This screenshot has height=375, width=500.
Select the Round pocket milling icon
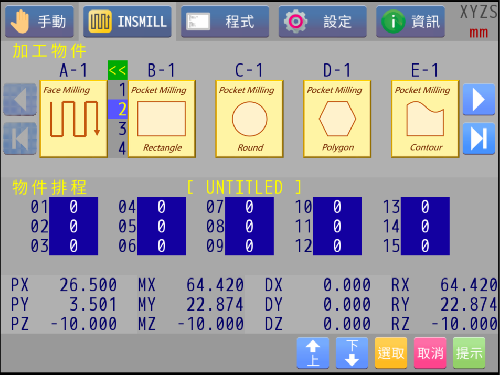(249, 118)
